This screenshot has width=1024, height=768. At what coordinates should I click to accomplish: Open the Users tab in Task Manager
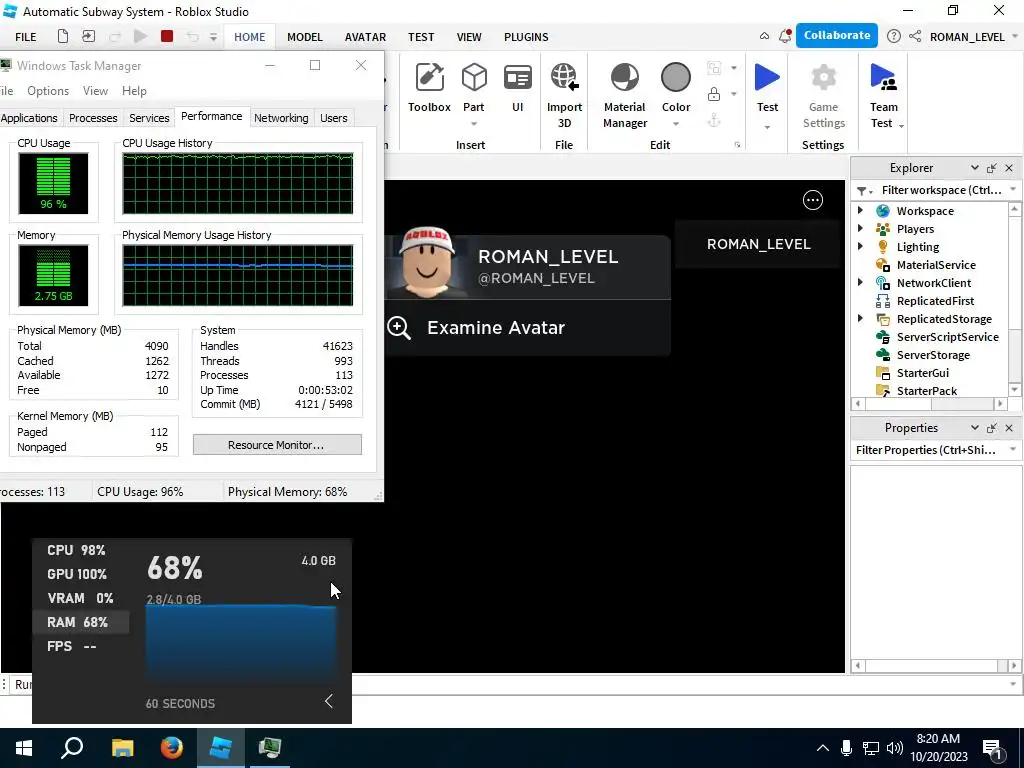click(x=334, y=118)
